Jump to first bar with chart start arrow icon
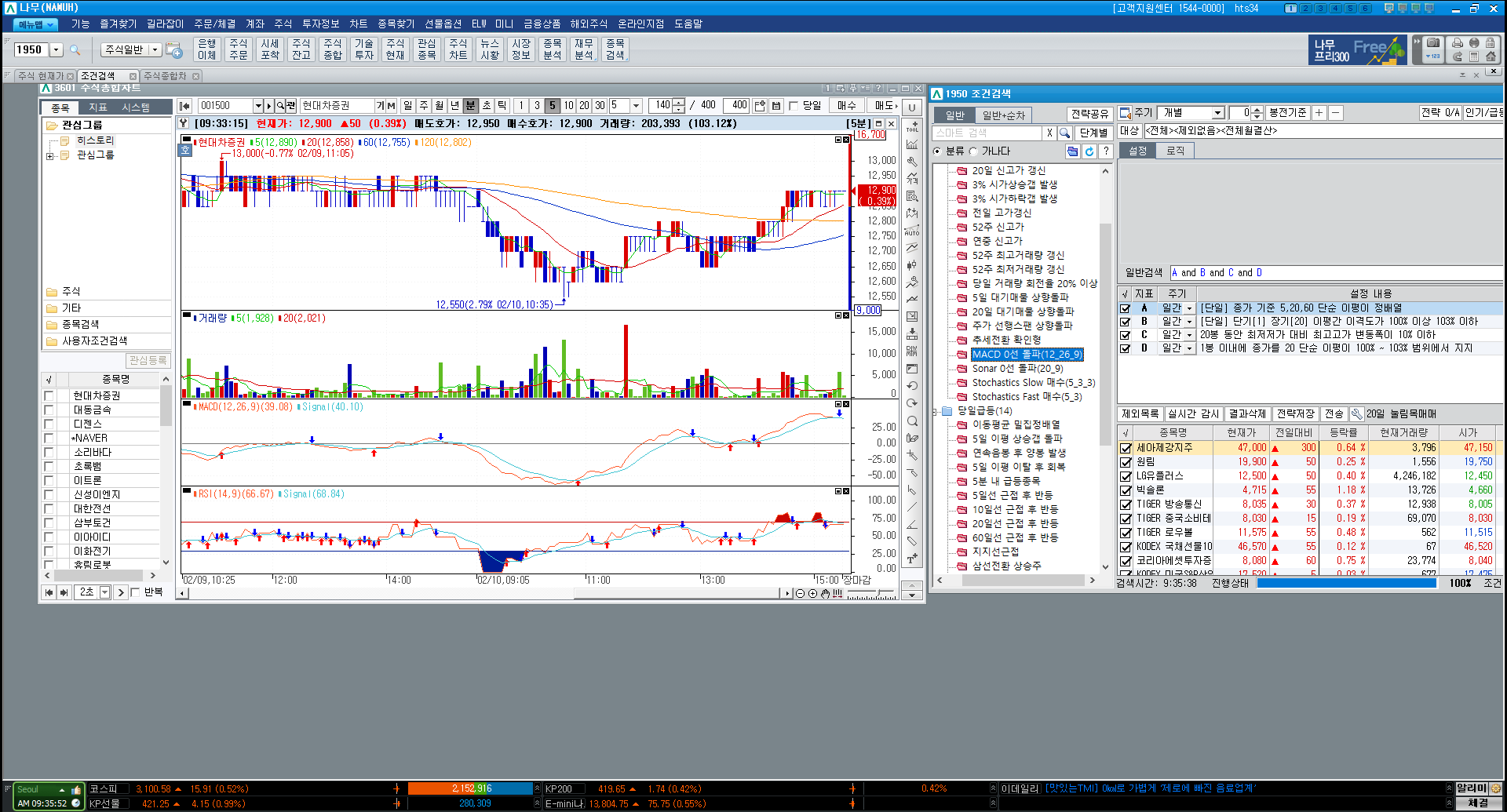Screen dimensions: 1507x812 click(x=184, y=105)
